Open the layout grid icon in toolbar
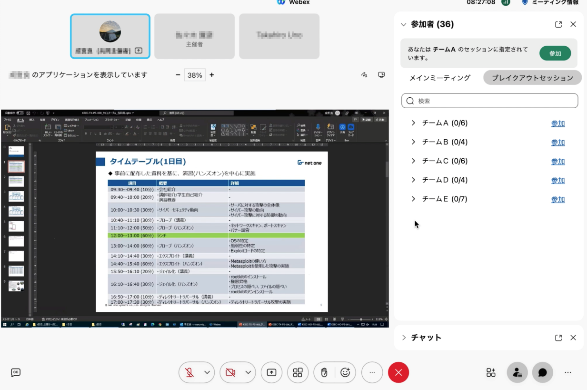 pyautogui.click(x=298, y=372)
